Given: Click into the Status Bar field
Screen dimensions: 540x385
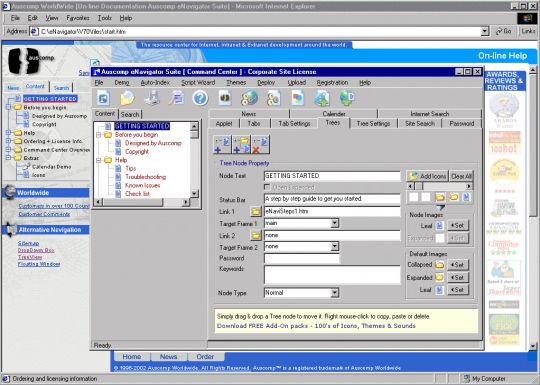Looking at the screenshot, I should tap(332, 199).
